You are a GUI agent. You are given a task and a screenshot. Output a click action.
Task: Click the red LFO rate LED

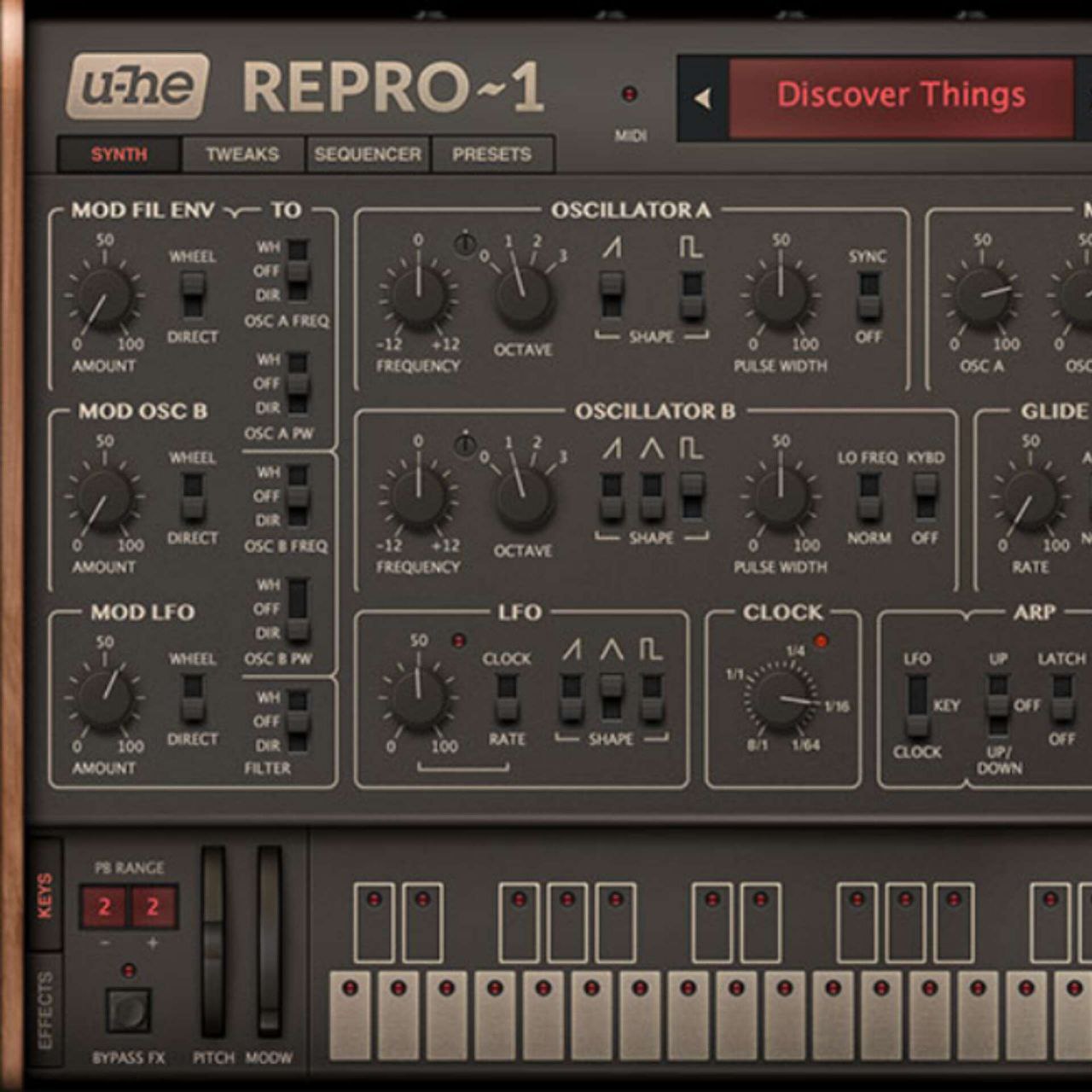point(459,640)
